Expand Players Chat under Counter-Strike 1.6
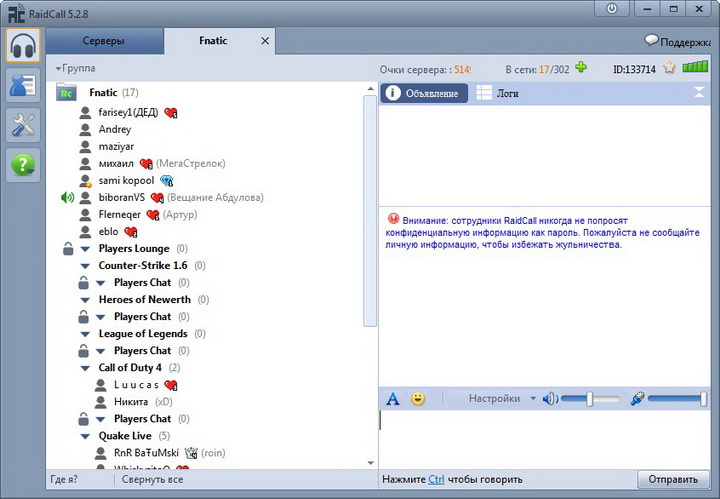Screen dimensions: 720x499 point(101,283)
